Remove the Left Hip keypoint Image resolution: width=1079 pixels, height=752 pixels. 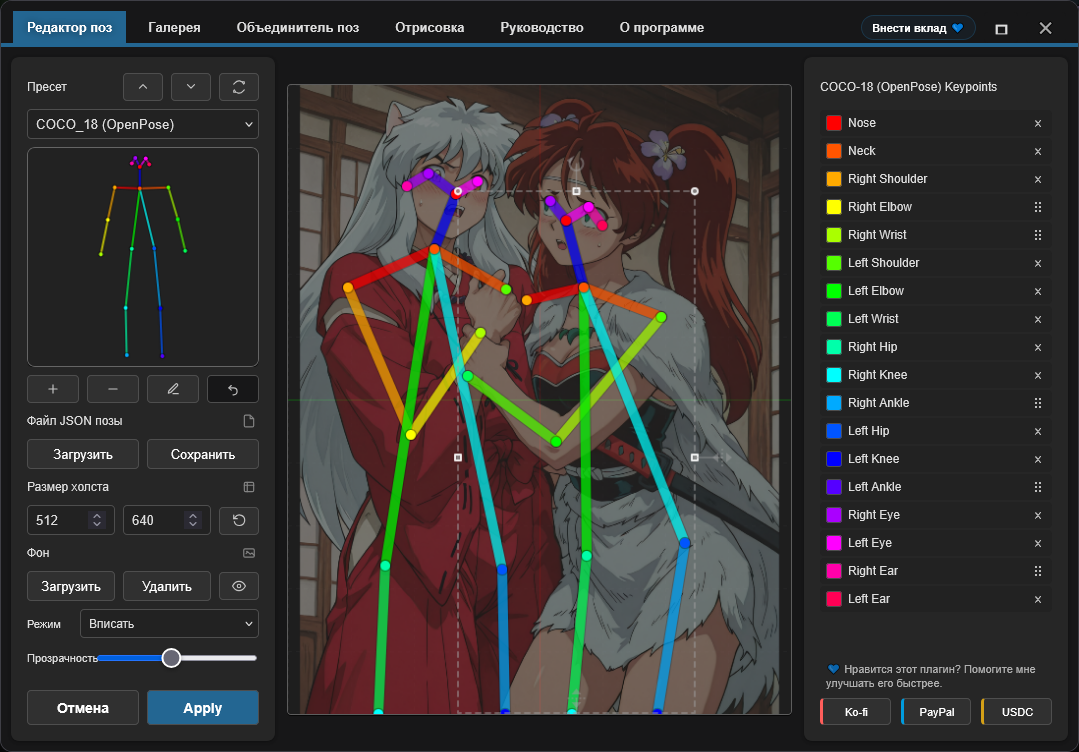point(1038,431)
